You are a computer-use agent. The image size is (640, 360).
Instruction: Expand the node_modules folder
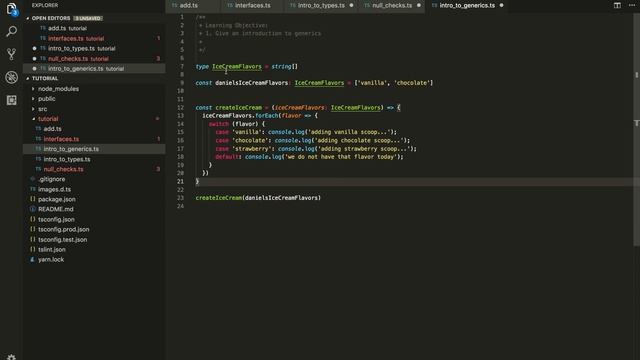pyautogui.click(x=58, y=89)
